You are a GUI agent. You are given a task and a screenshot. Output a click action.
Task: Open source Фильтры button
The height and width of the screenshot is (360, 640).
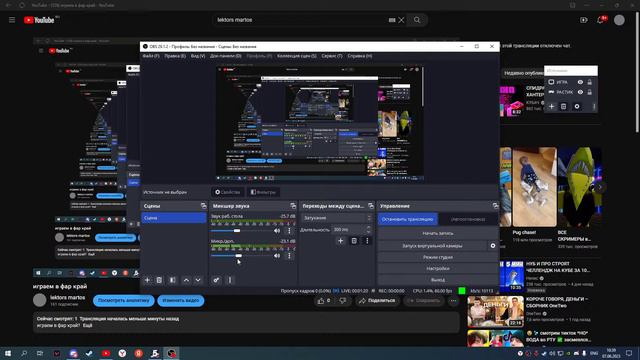coord(263,192)
